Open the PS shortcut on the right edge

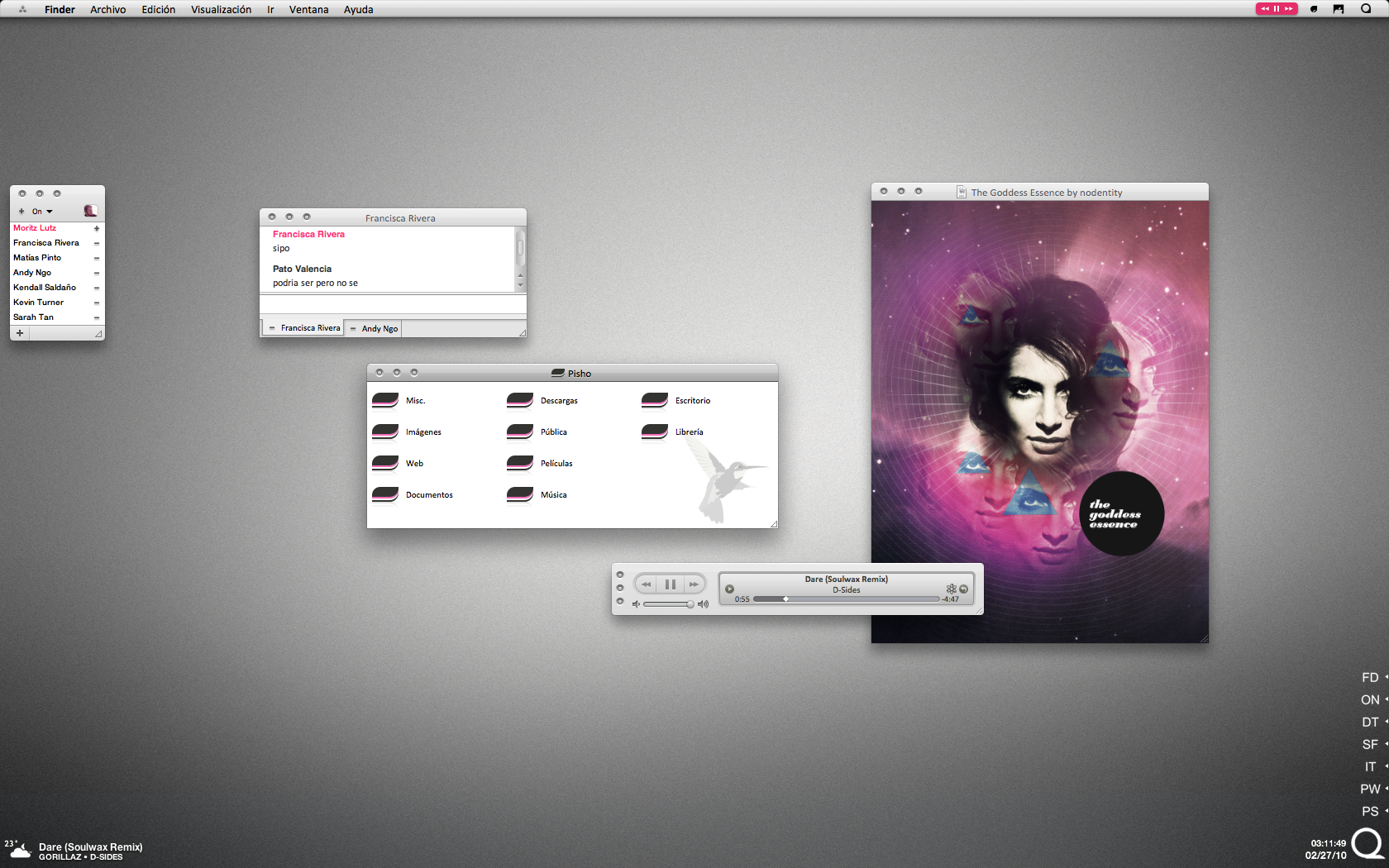point(1370,812)
